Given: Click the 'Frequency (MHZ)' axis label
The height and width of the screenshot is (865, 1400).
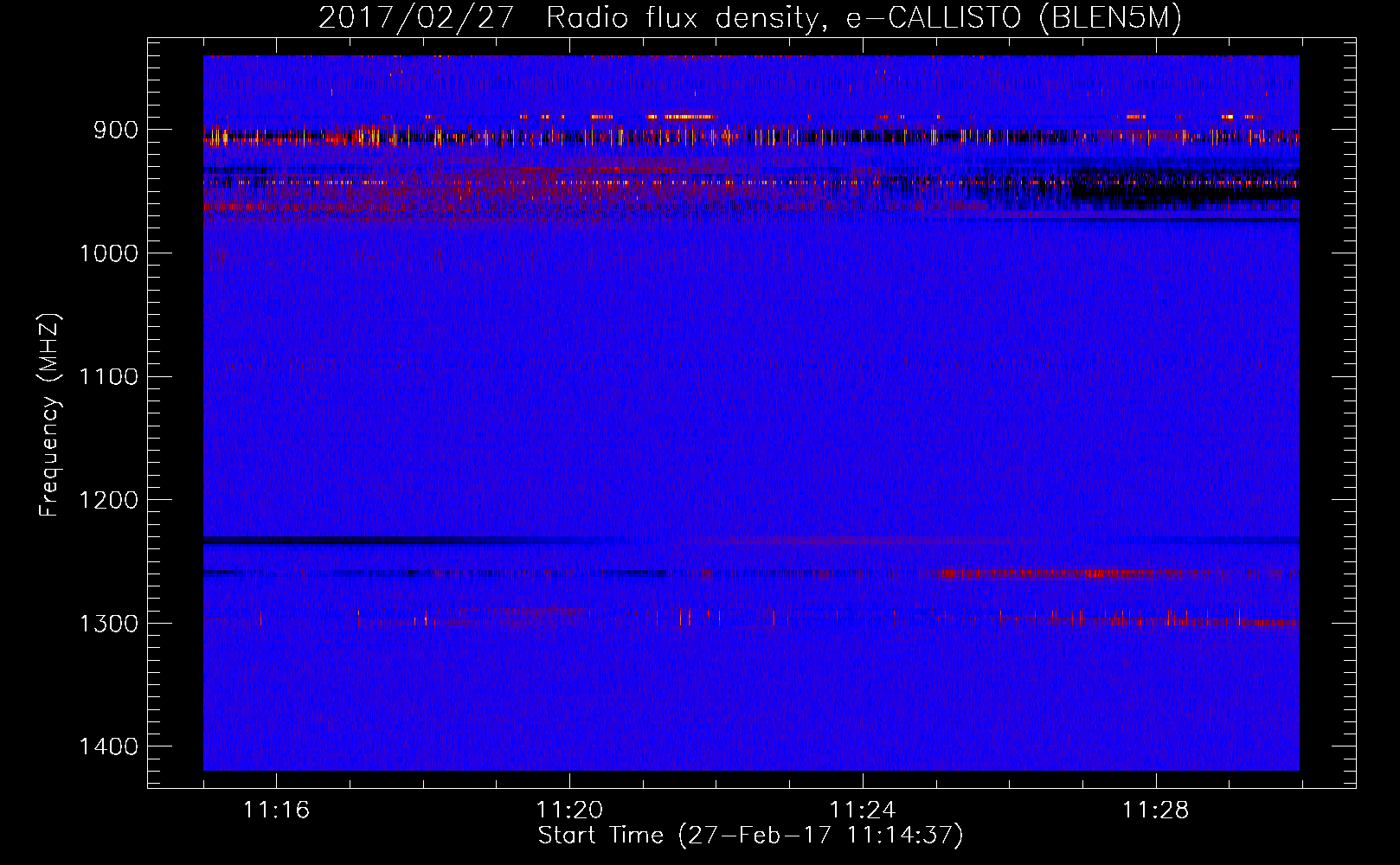Looking at the screenshot, I should click(x=49, y=415).
